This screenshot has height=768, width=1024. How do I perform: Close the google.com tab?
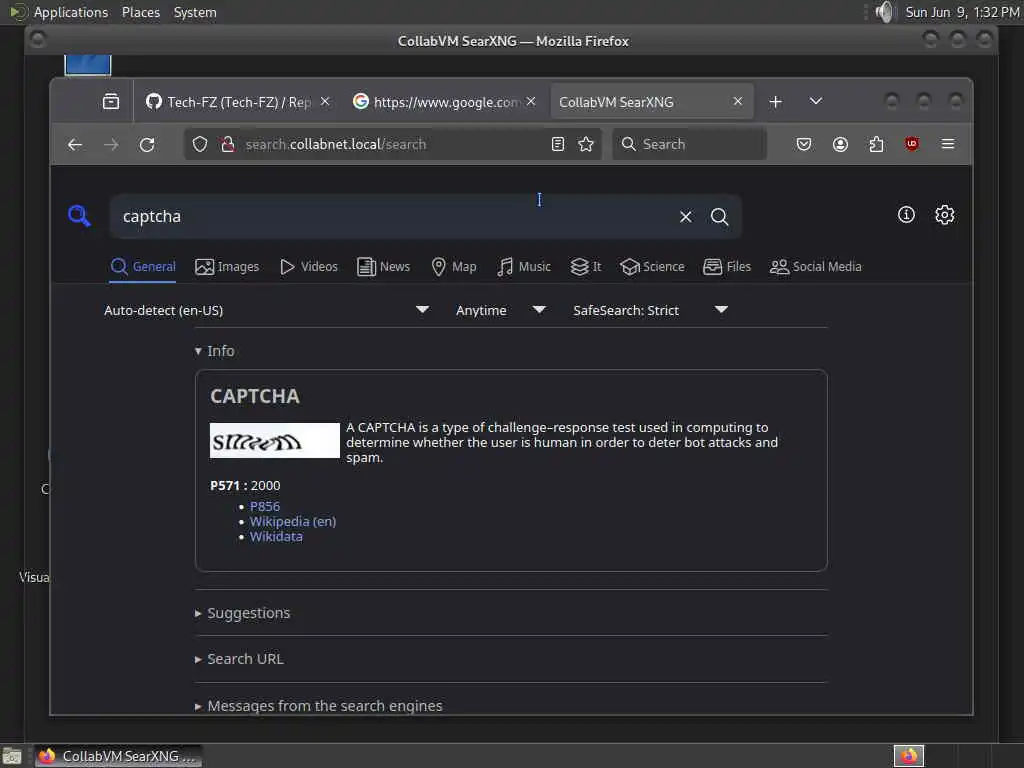[531, 101]
